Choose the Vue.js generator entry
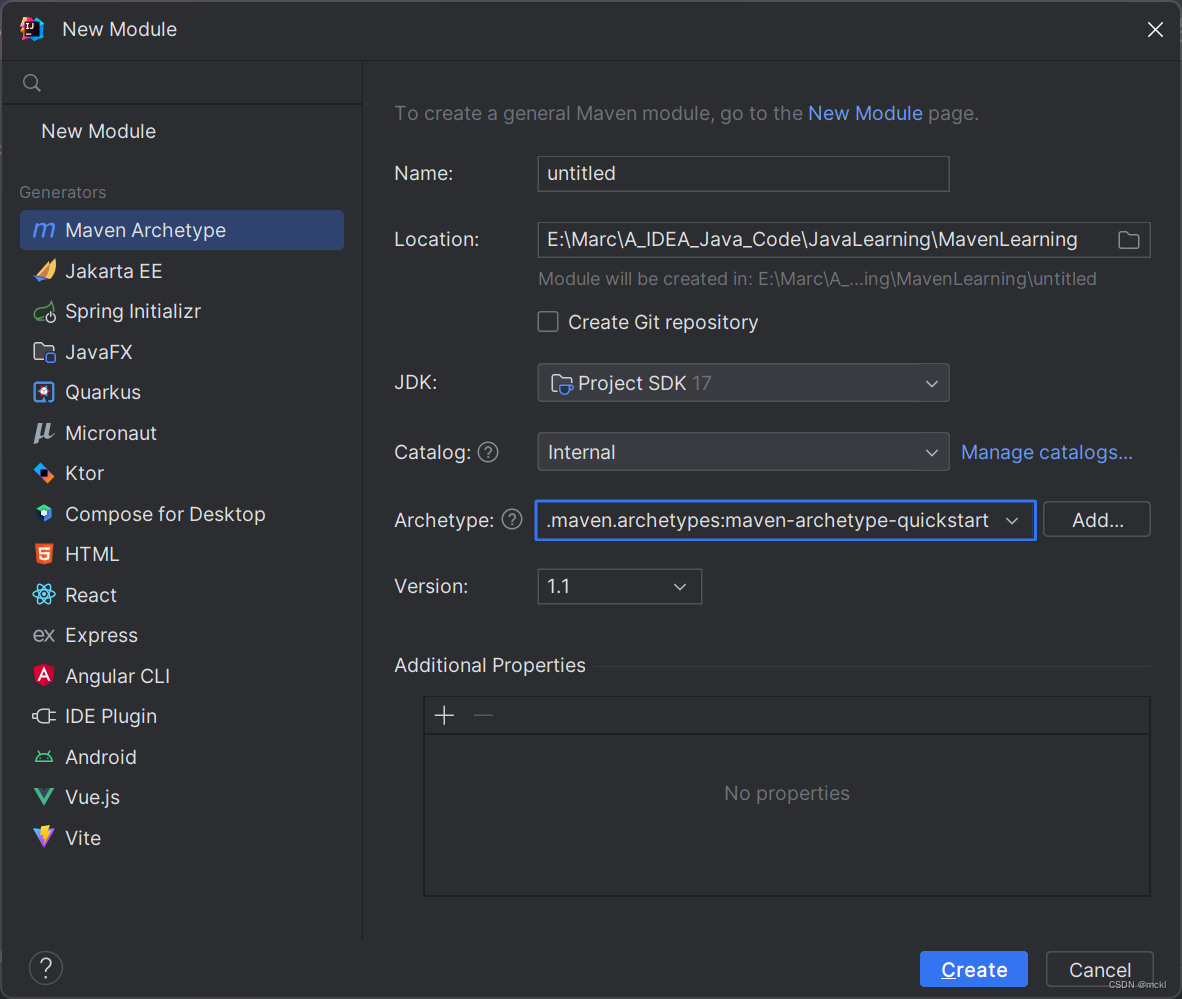 [x=182, y=797]
